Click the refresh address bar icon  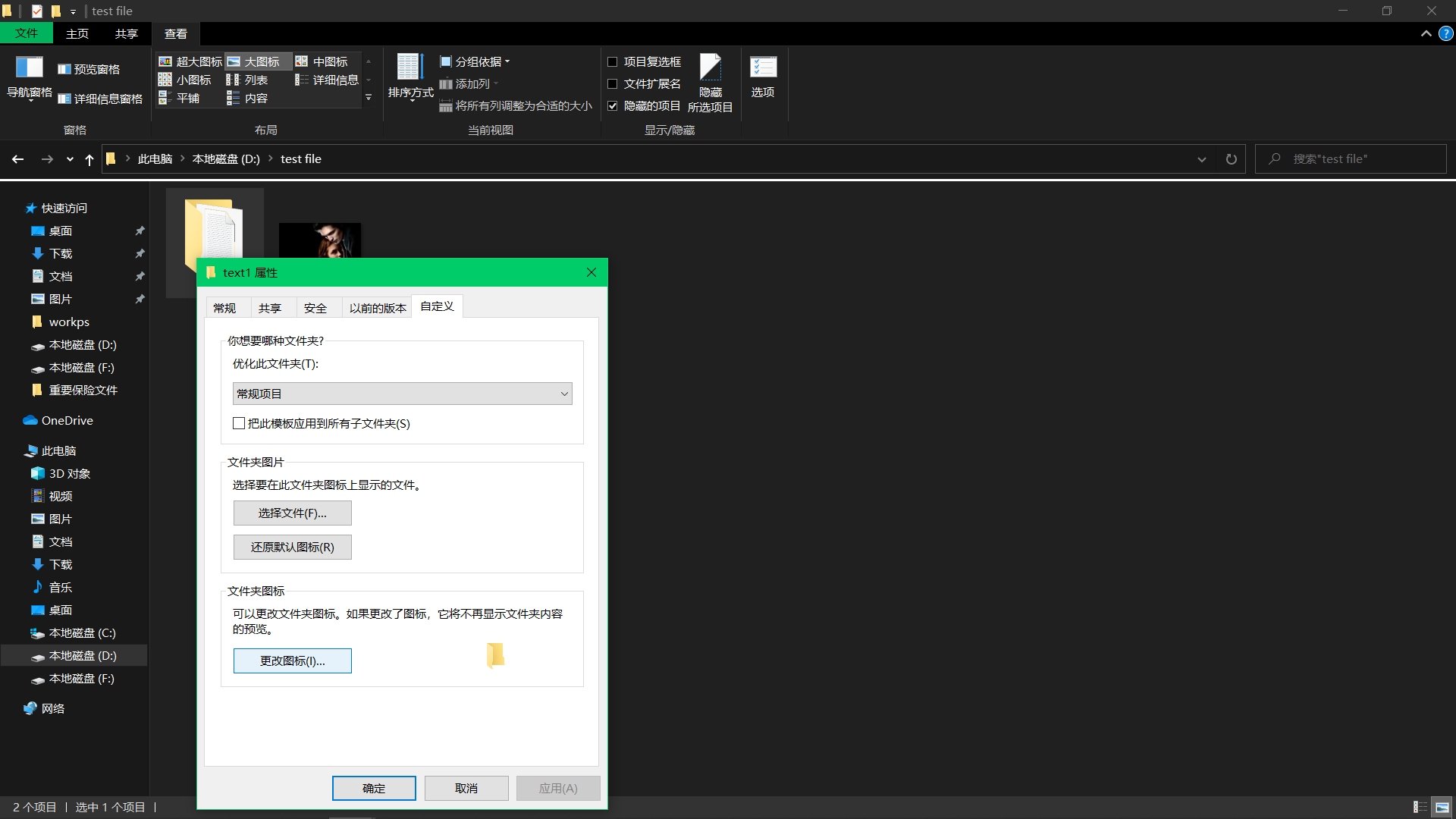pyautogui.click(x=1231, y=159)
